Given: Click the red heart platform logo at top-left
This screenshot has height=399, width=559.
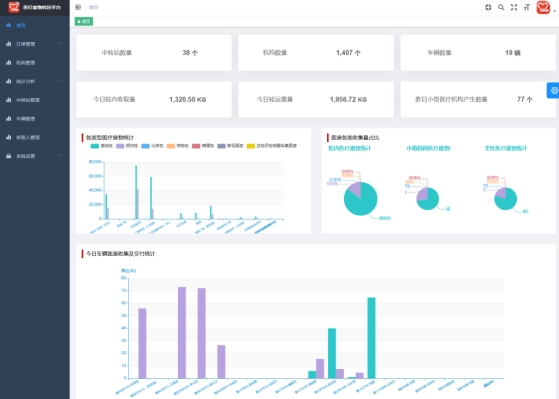Looking at the screenshot, I should tap(14, 7).
